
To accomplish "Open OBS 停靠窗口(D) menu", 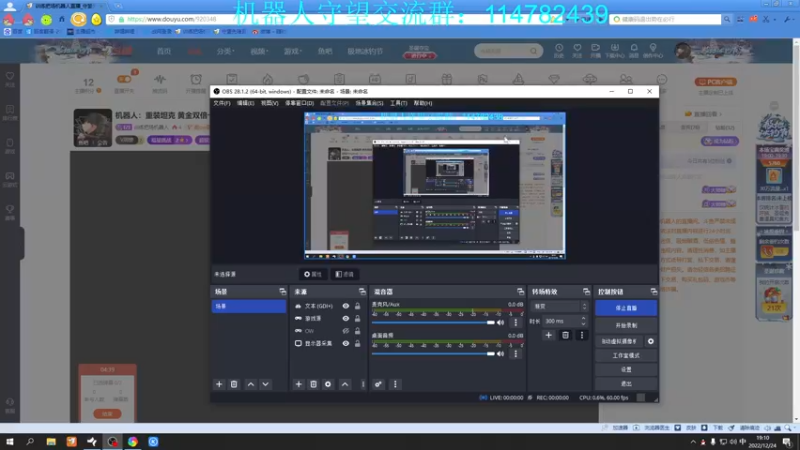I will pyautogui.click(x=299, y=103).
